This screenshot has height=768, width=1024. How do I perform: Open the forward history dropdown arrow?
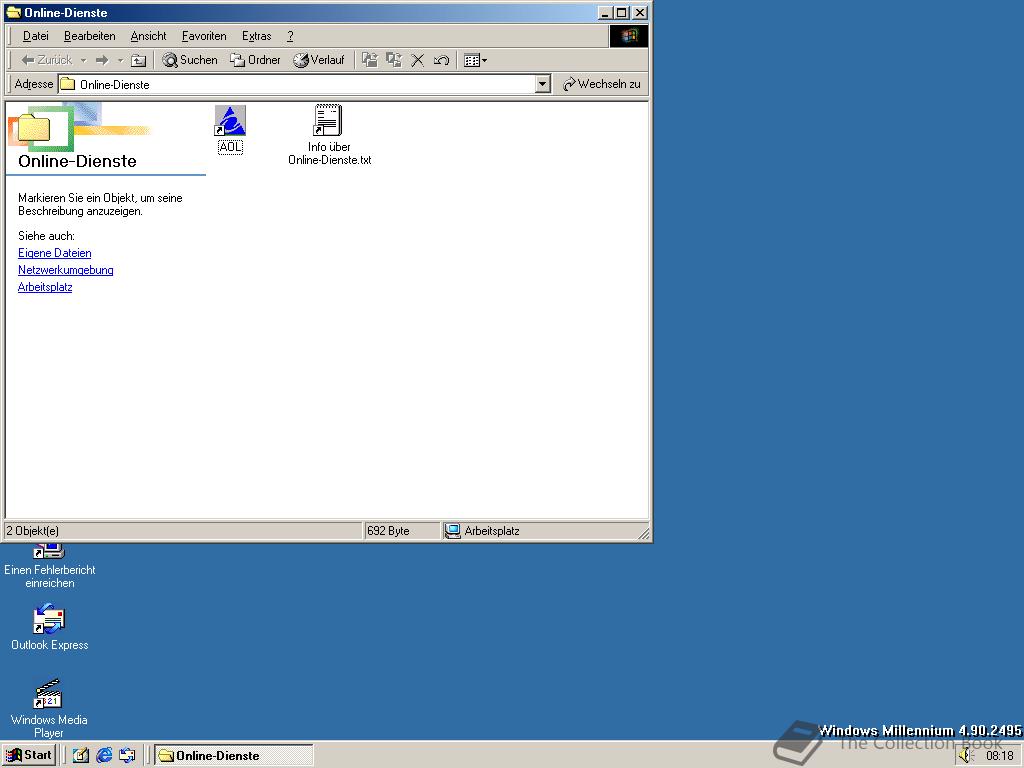(120, 60)
